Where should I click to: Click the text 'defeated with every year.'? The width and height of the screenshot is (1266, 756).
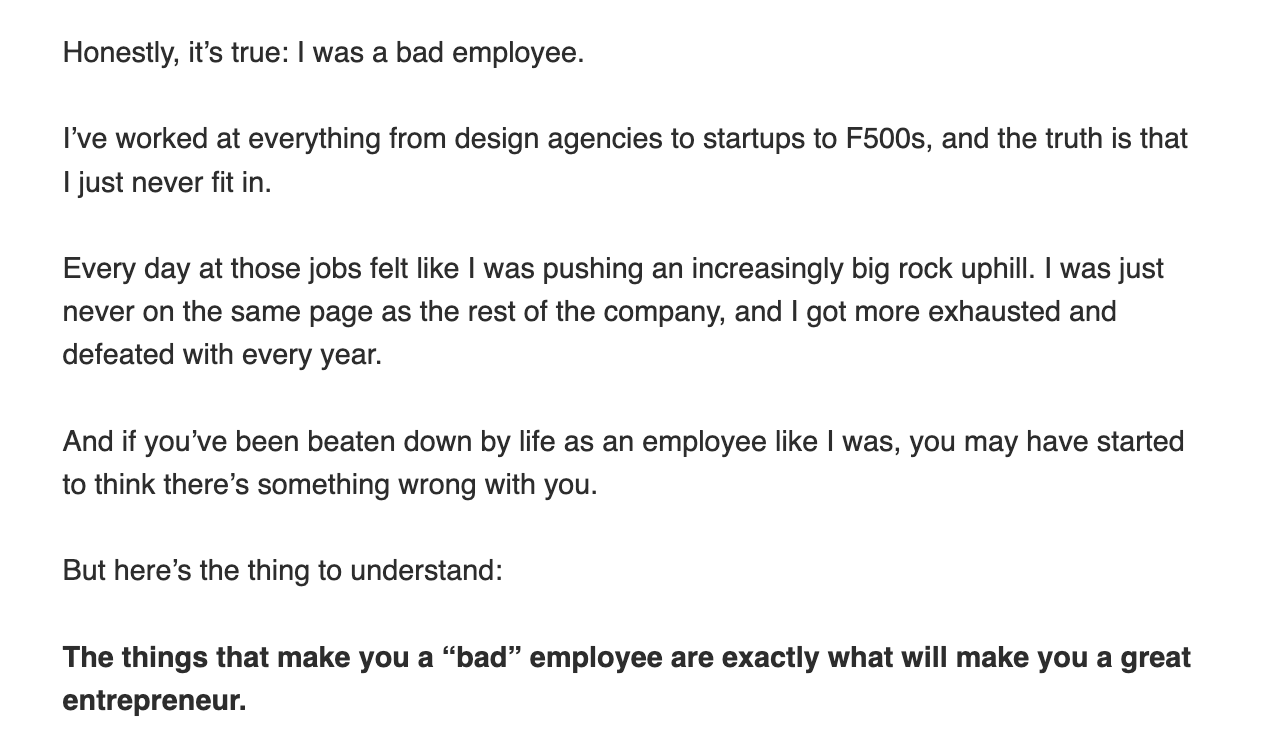[x=222, y=355]
